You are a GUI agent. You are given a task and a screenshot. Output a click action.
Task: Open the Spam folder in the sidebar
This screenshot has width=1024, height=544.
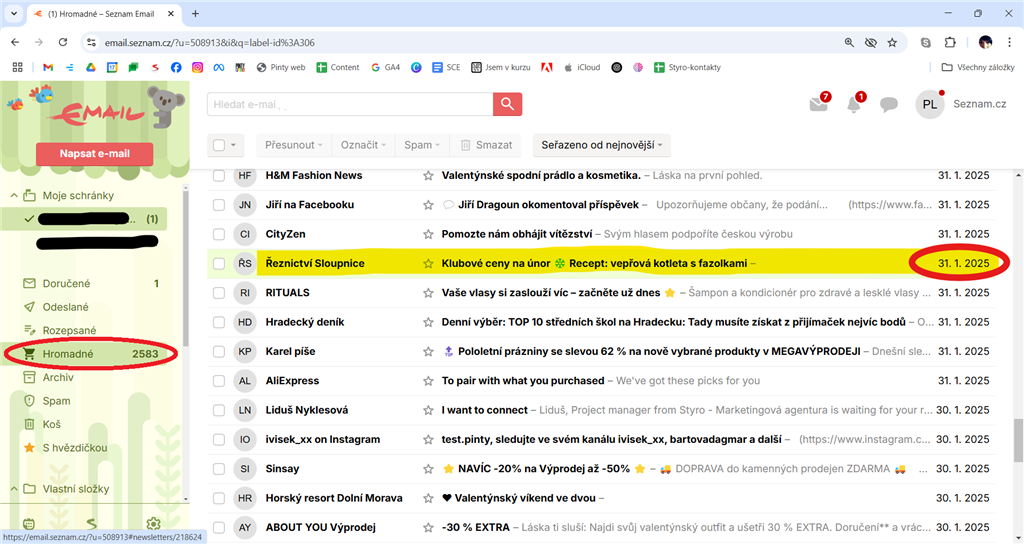(56, 401)
